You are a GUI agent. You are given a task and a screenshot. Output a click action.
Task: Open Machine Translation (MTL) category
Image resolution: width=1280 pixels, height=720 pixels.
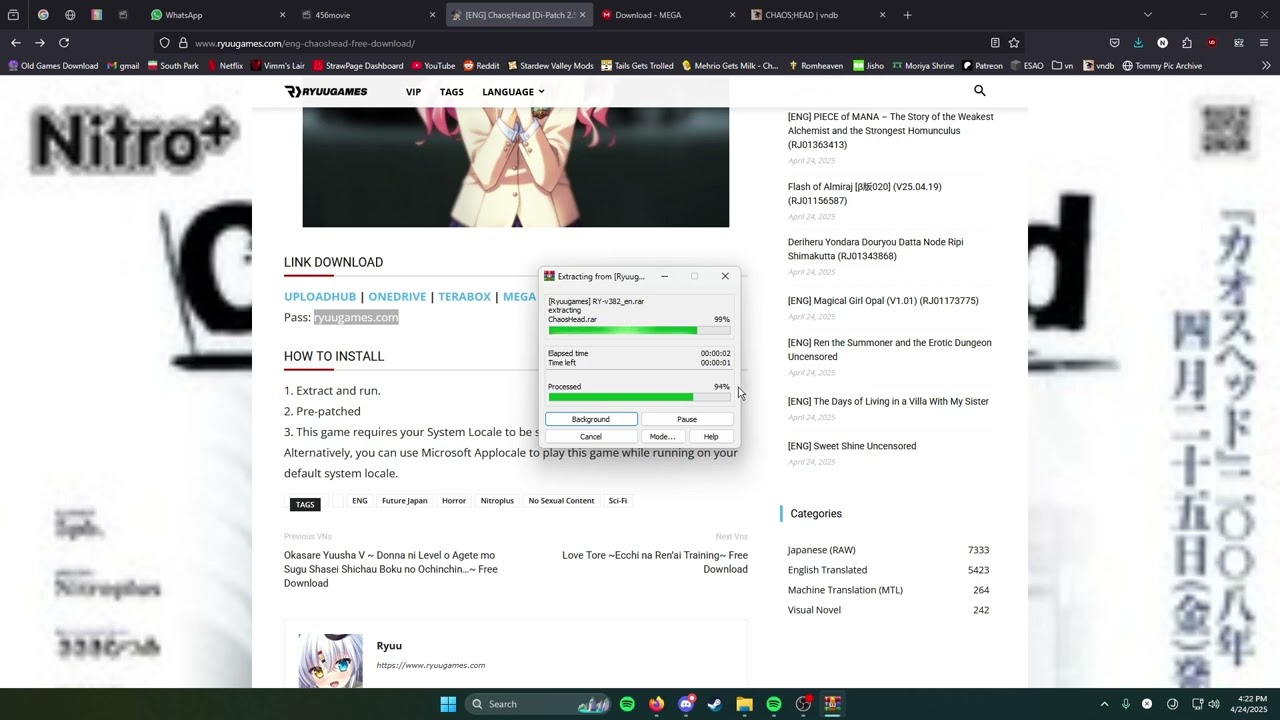click(x=845, y=590)
